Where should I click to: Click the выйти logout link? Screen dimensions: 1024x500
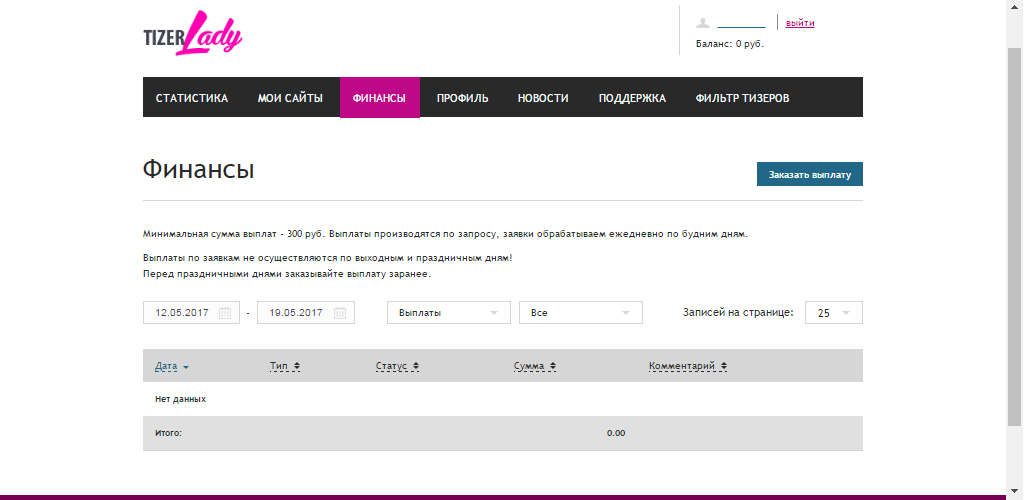click(800, 23)
